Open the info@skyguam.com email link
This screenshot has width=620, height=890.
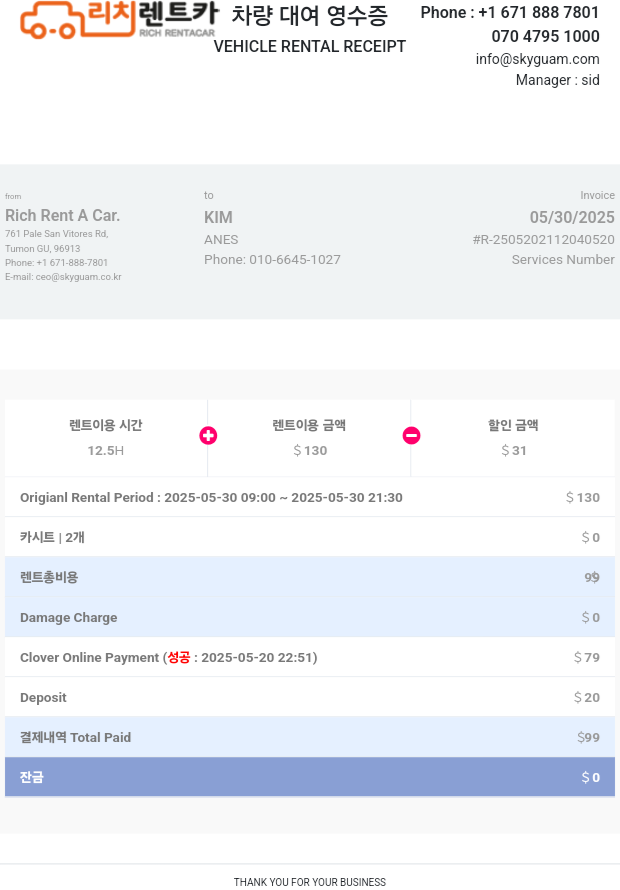click(x=537, y=59)
